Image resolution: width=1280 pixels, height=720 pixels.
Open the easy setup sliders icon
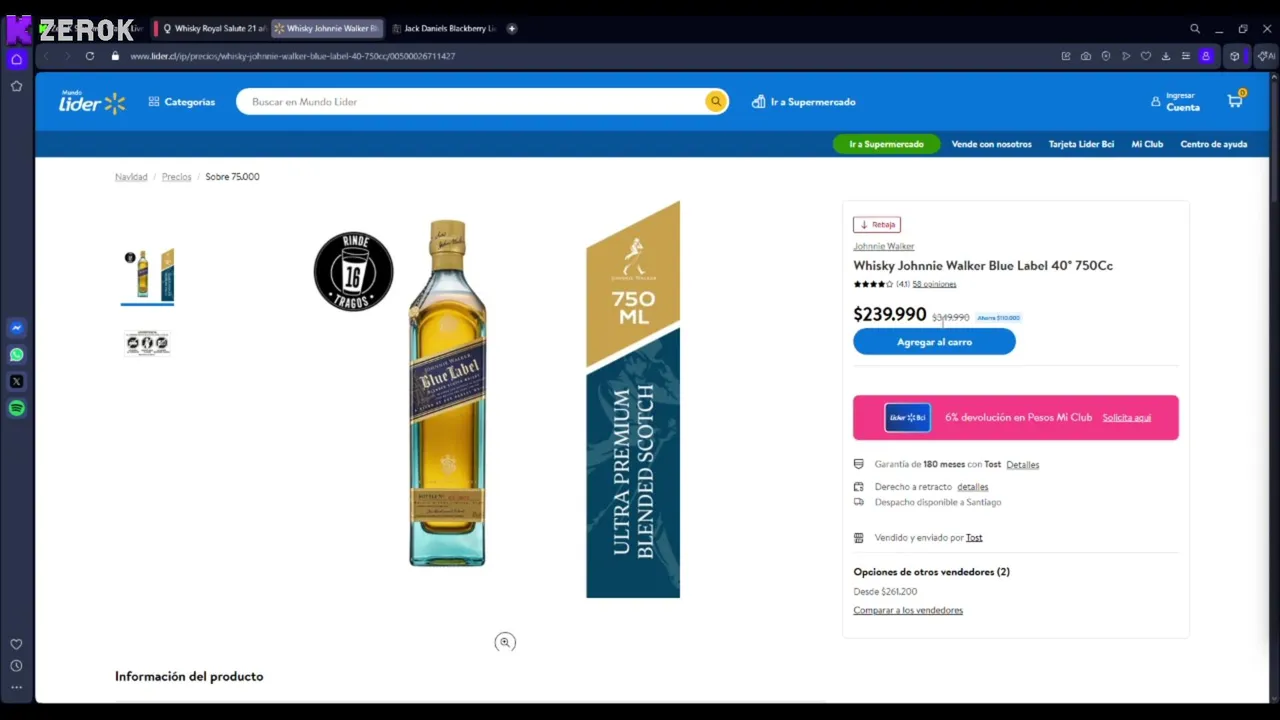[x=1186, y=56]
